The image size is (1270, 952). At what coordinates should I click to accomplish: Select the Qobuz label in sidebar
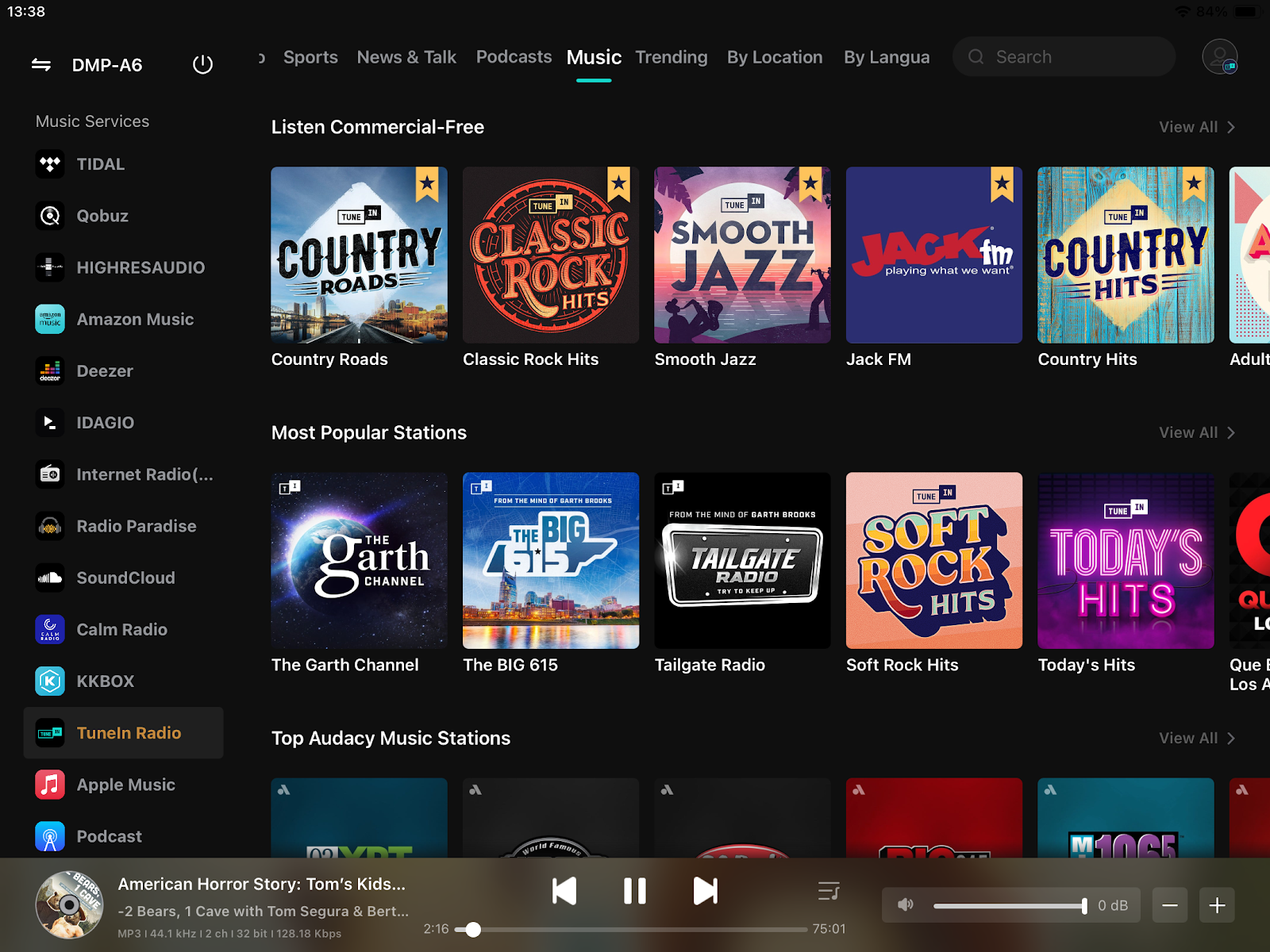click(102, 216)
